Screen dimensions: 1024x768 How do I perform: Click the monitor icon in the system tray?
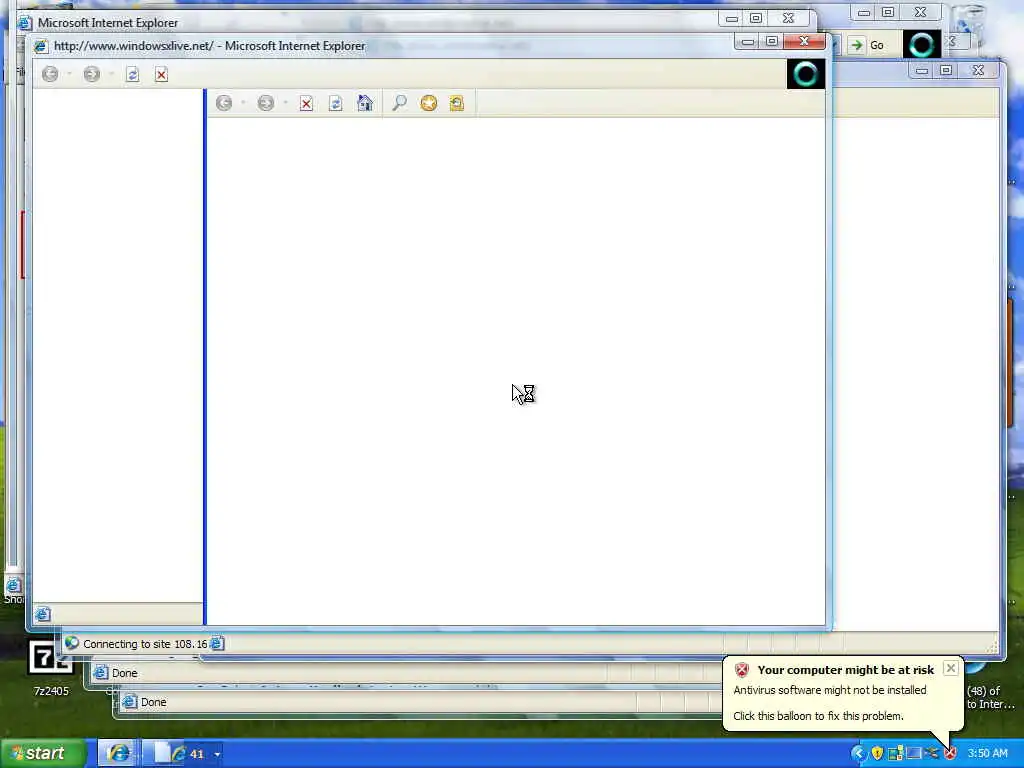[914, 754]
